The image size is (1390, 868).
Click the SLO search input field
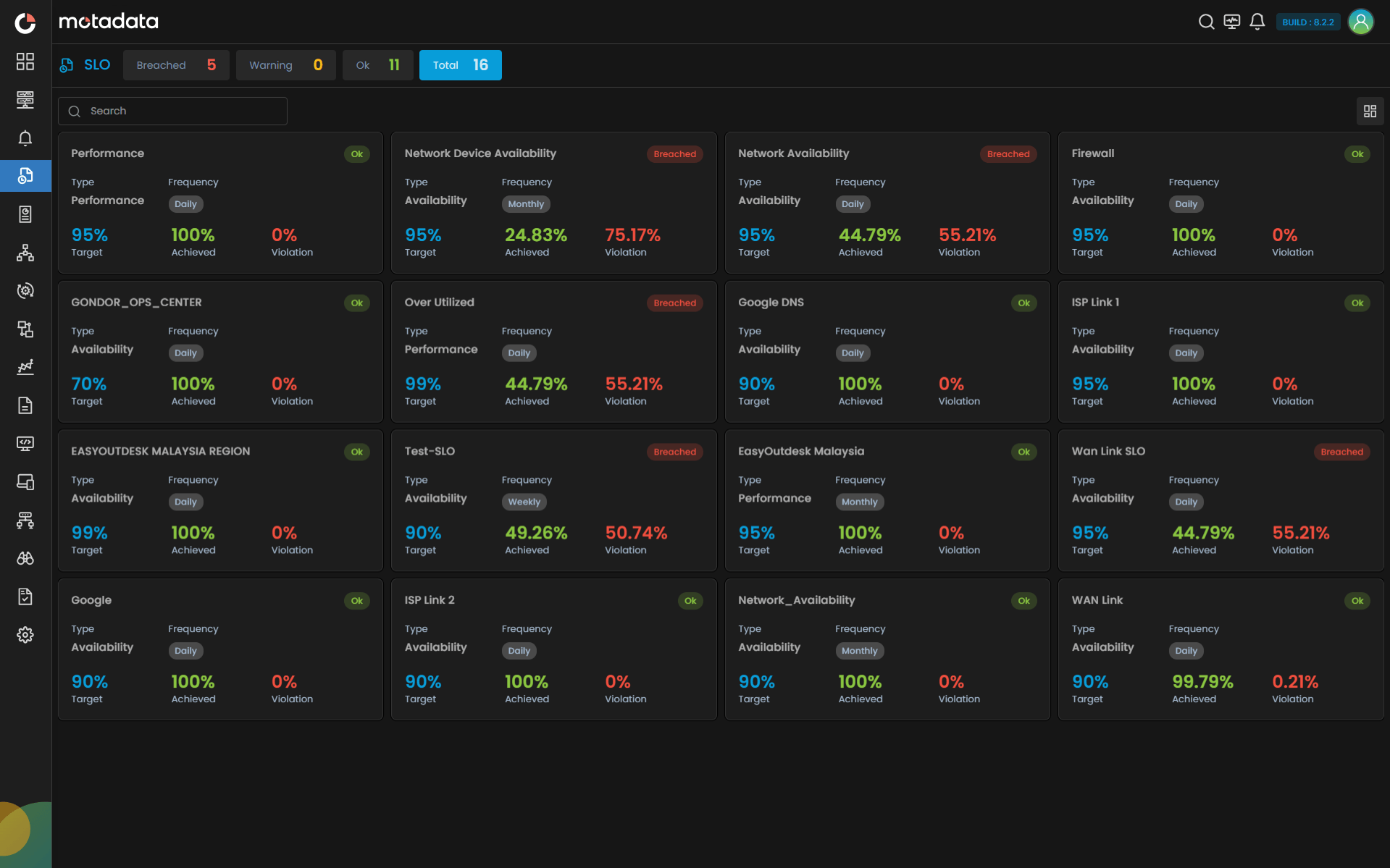tap(174, 111)
